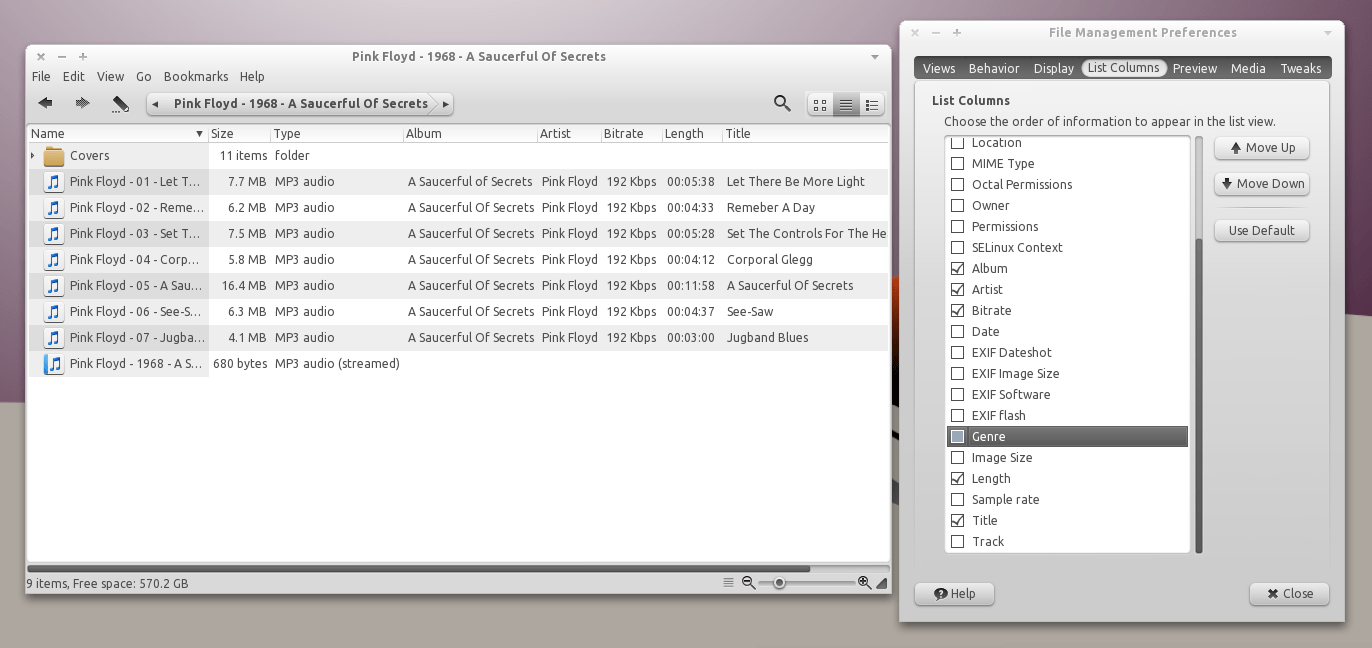Click the zoom in icon in the status bar

864,581
